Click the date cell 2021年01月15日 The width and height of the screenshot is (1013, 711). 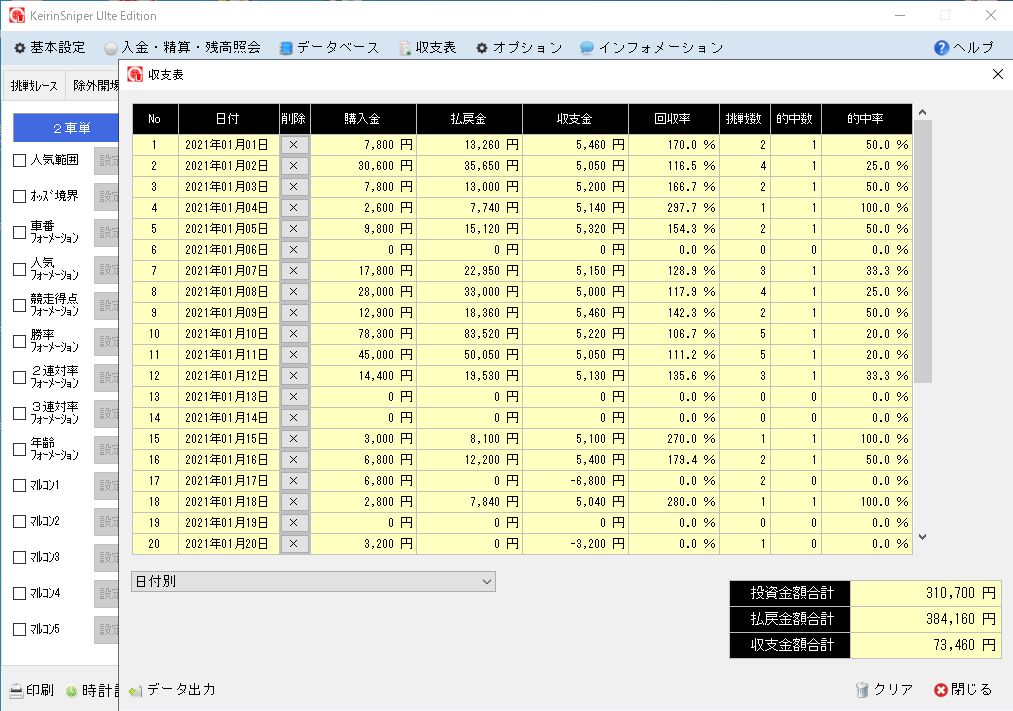point(228,439)
